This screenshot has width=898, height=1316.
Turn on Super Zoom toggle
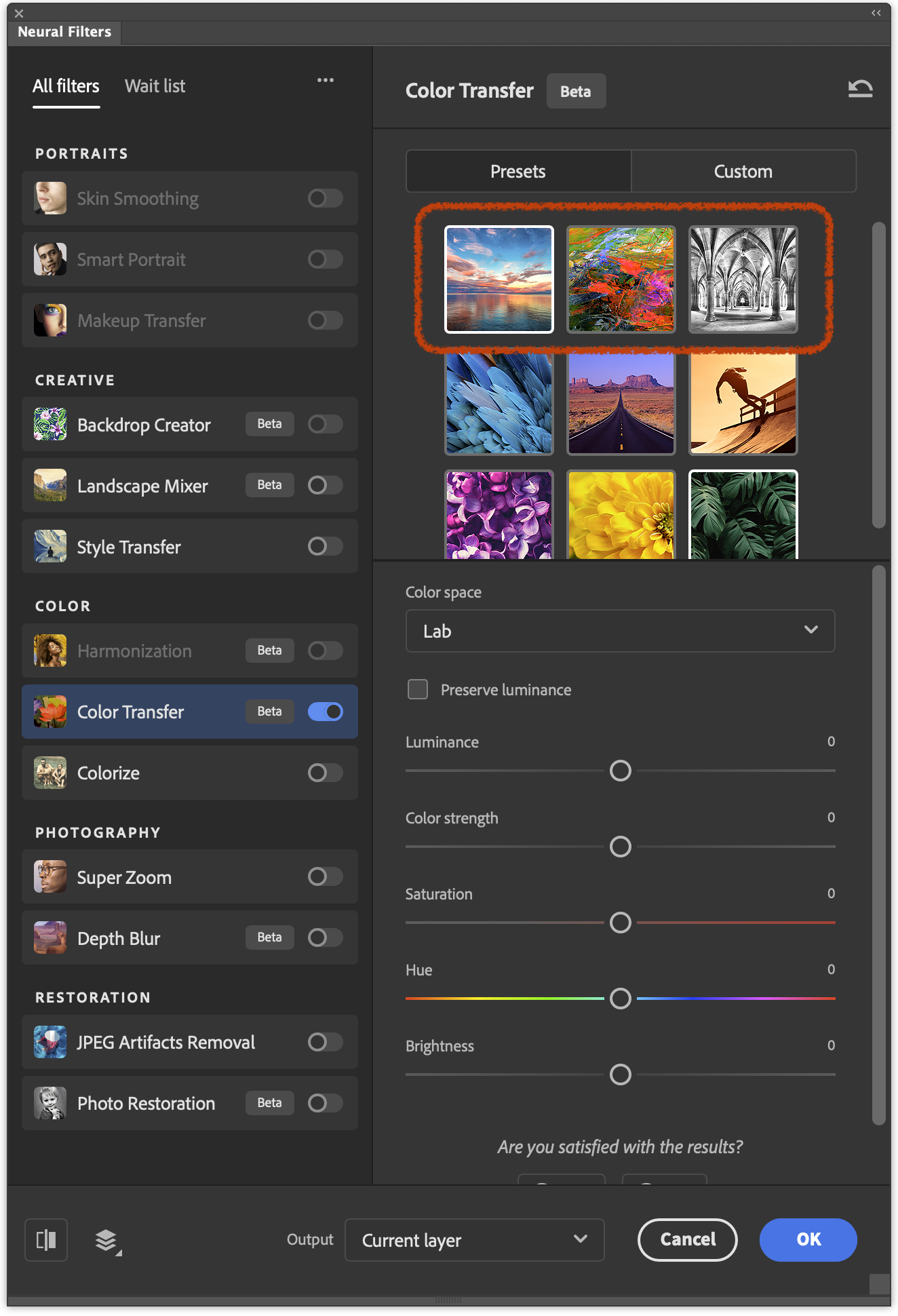[326, 876]
